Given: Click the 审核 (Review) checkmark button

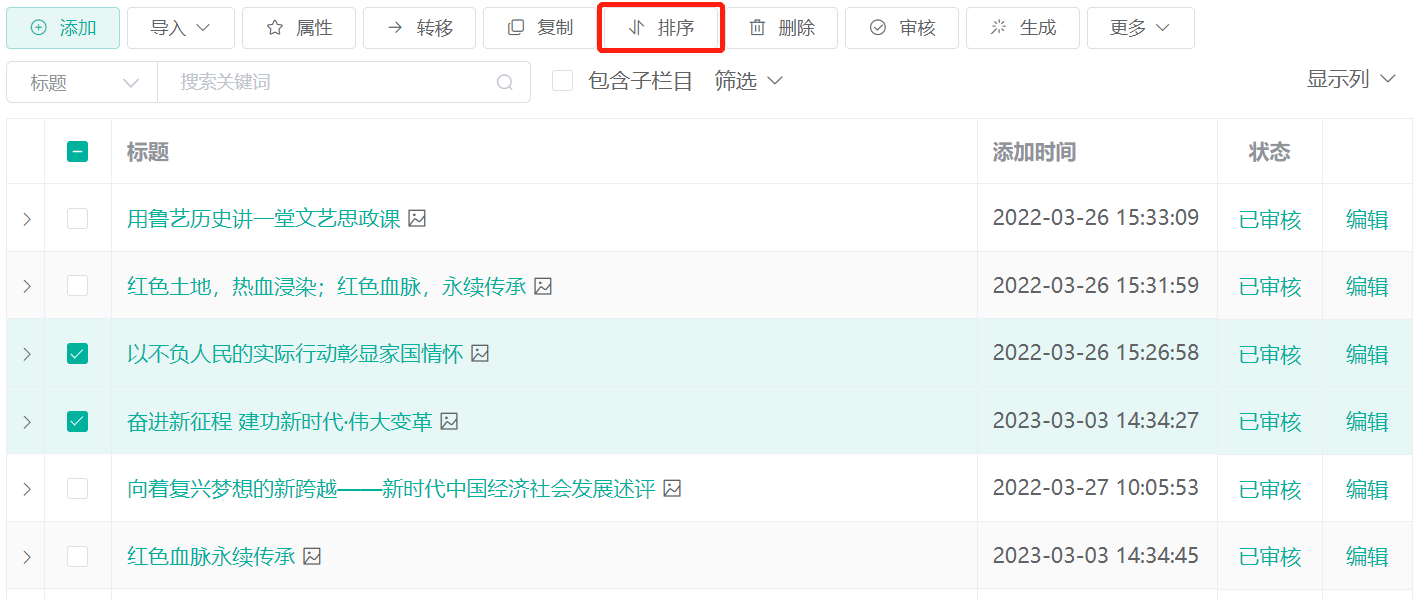Looking at the screenshot, I should click(901, 28).
